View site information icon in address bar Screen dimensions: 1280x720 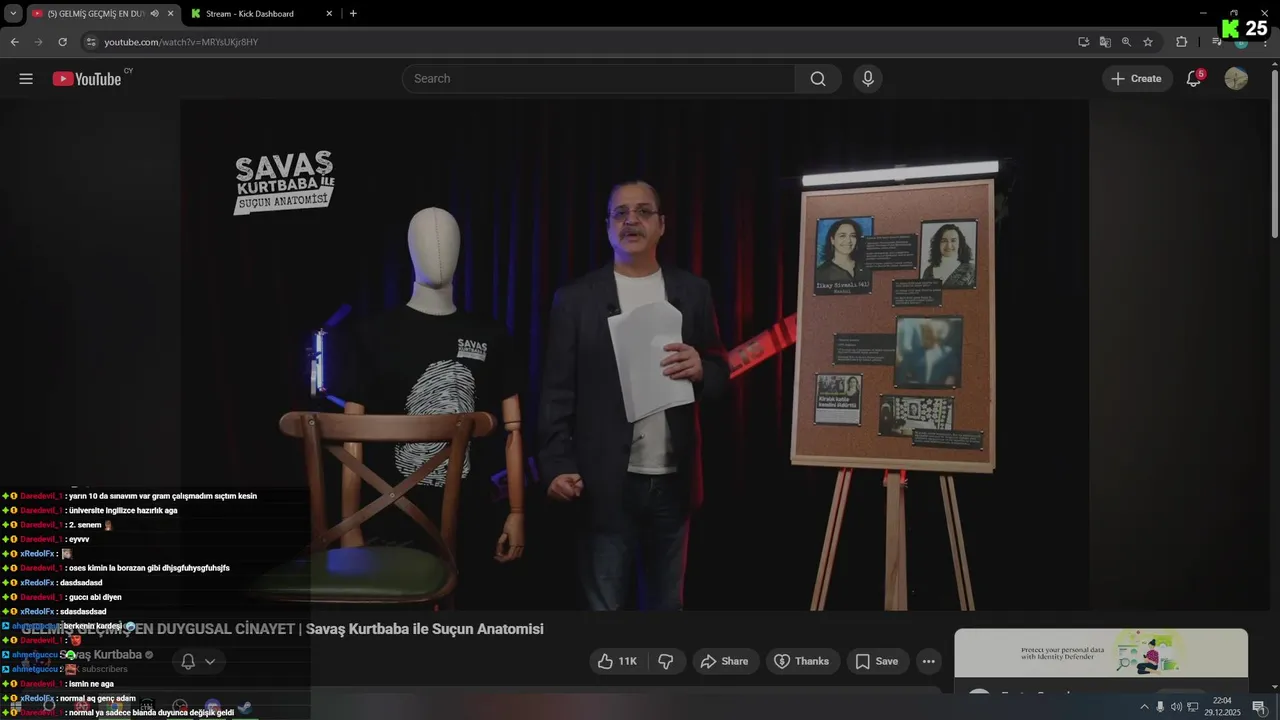91,42
